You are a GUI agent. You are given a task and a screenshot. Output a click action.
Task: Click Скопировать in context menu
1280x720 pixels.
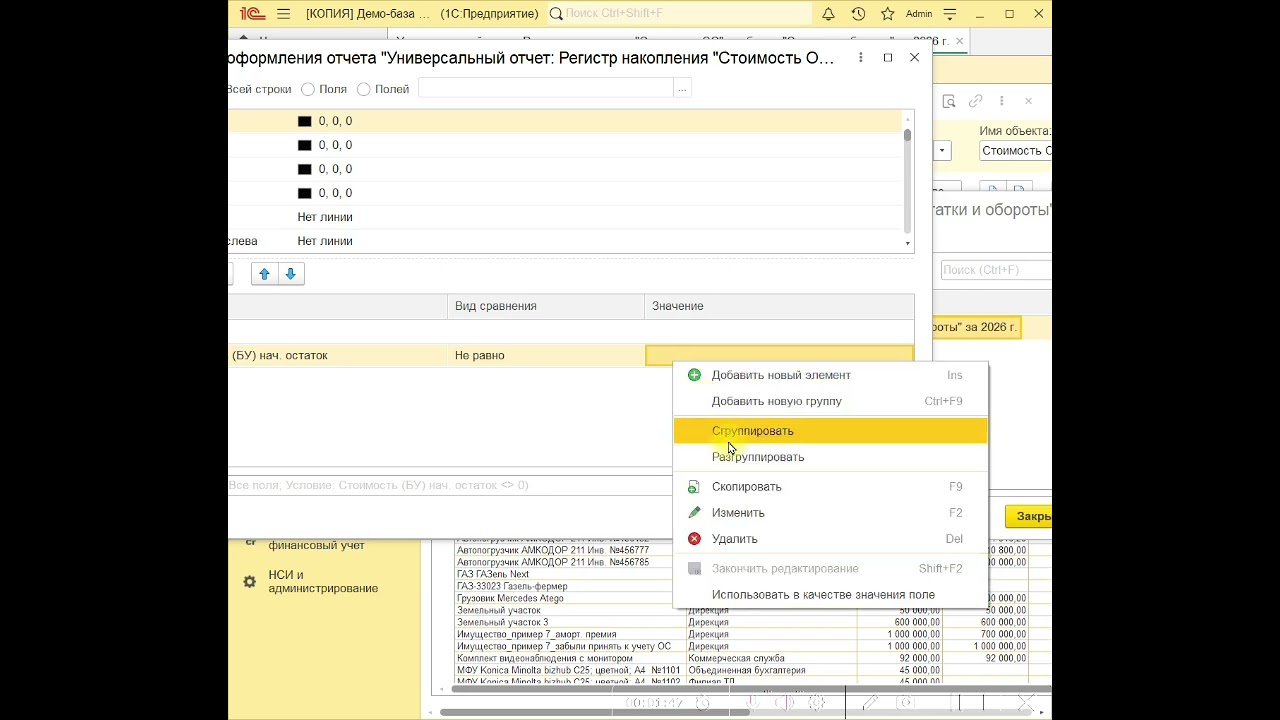[x=746, y=487]
